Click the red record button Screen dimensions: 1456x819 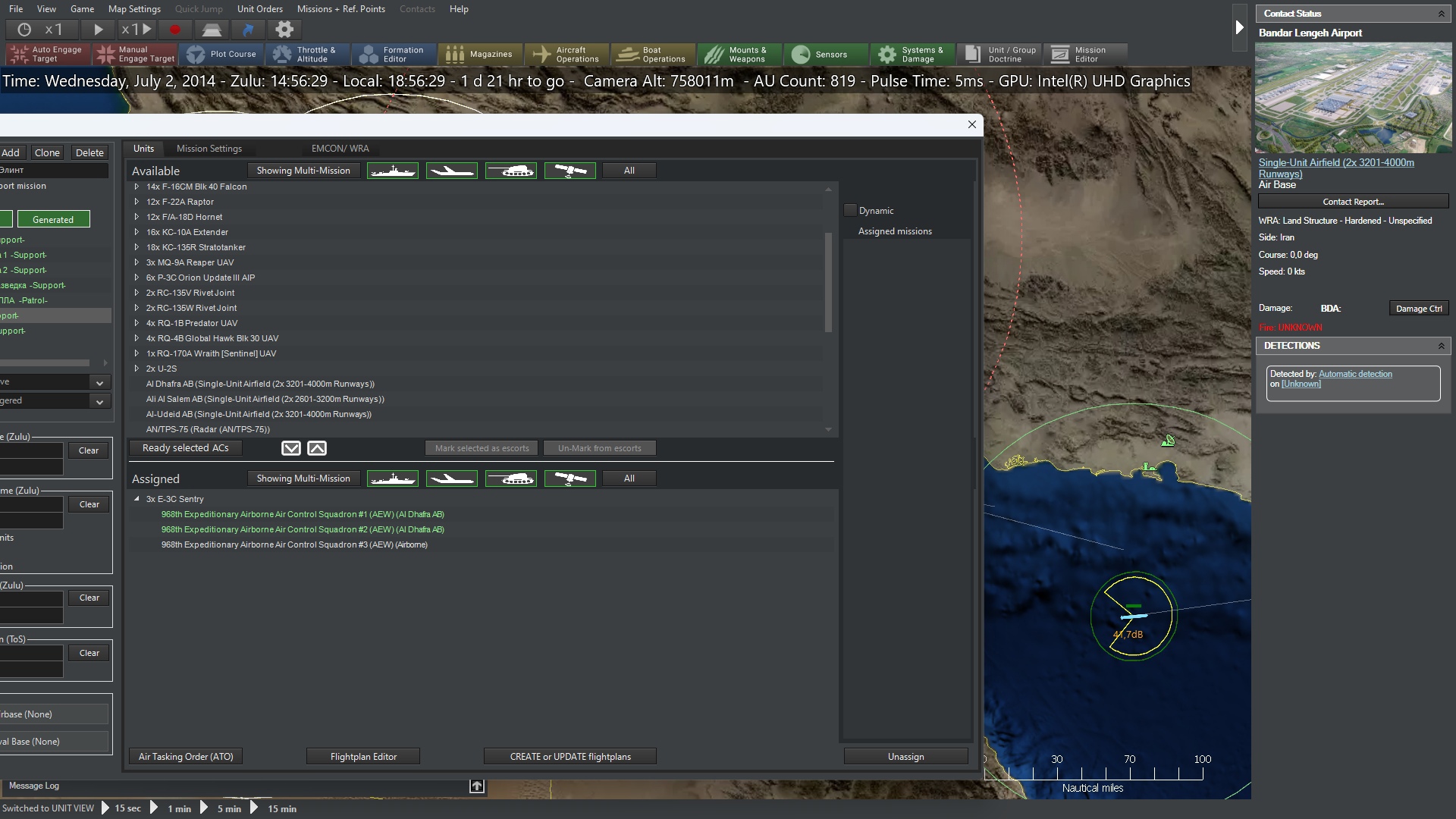click(x=175, y=30)
